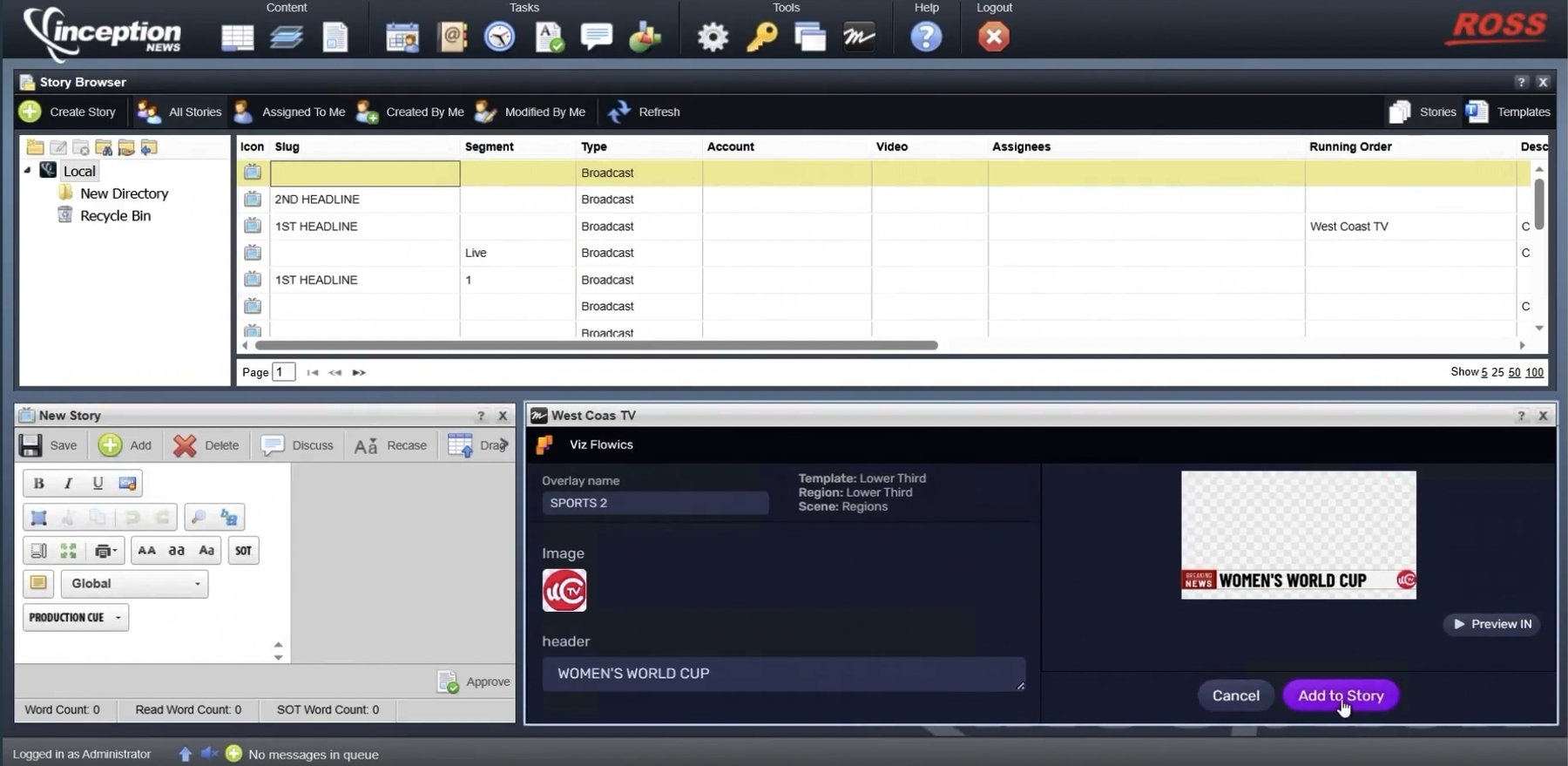Open the running order grid icon in Content
Viewport: 1568px width, 766px height.
point(238,37)
